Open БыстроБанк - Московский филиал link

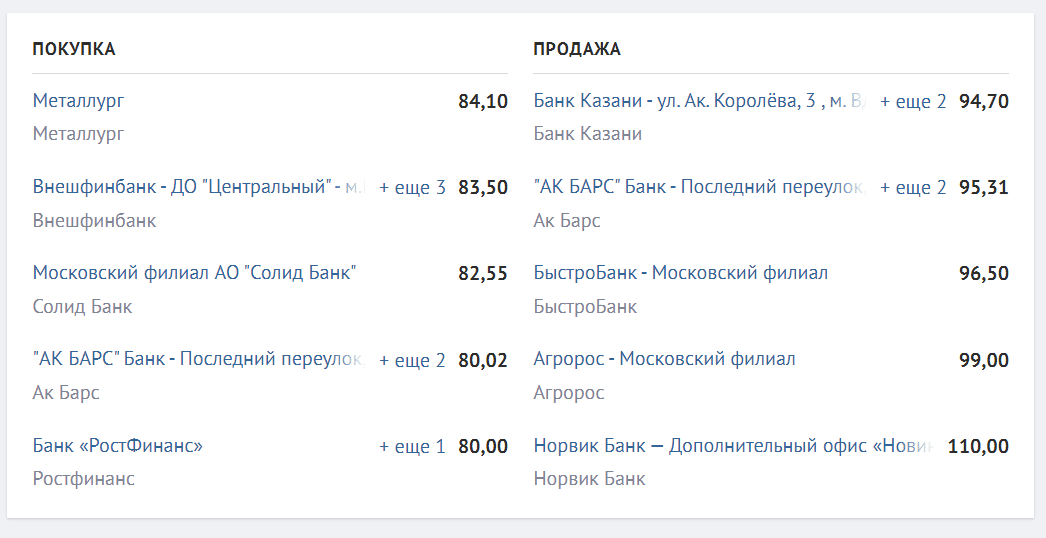point(680,274)
